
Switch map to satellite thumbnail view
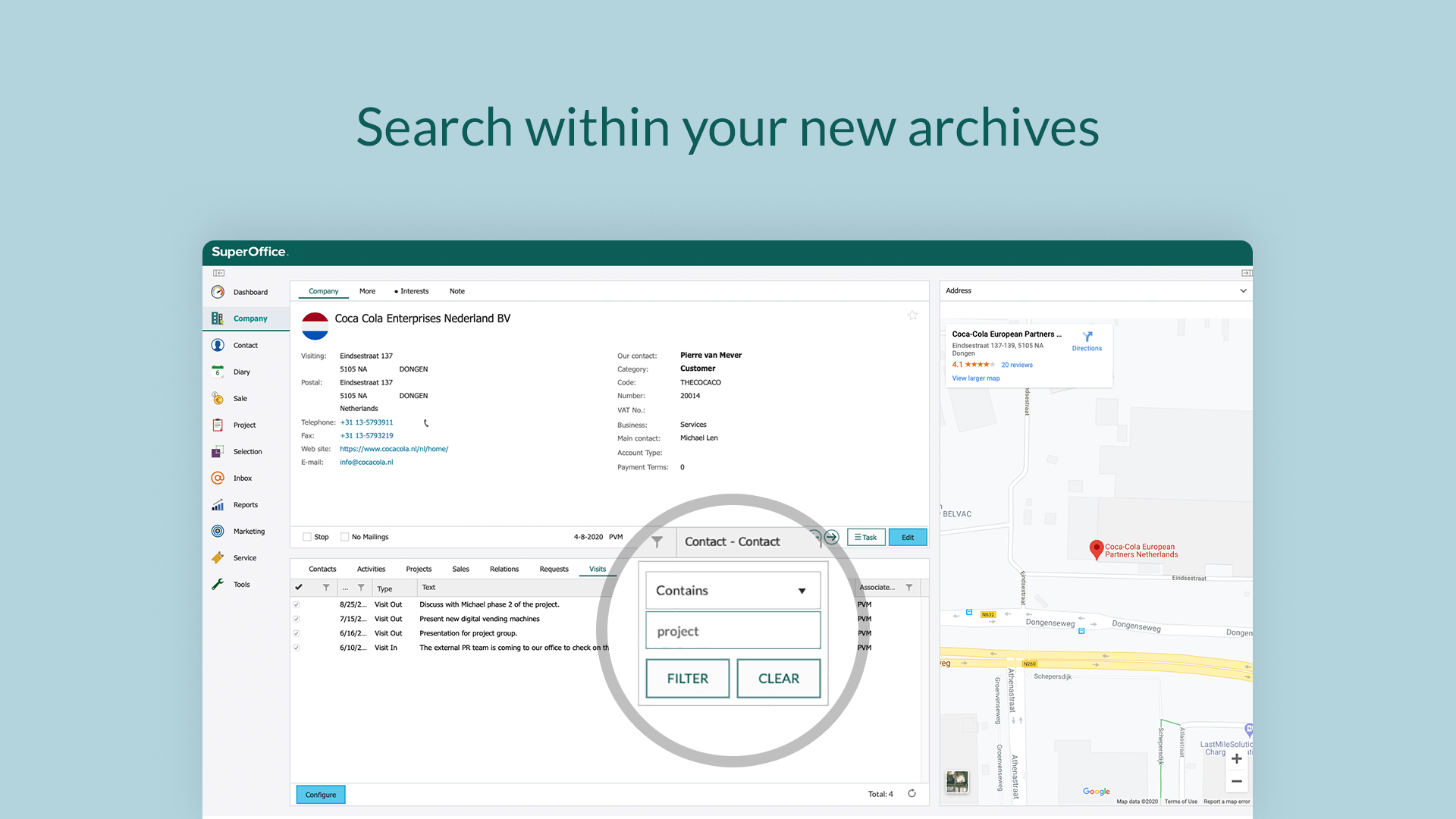point(957,781)
